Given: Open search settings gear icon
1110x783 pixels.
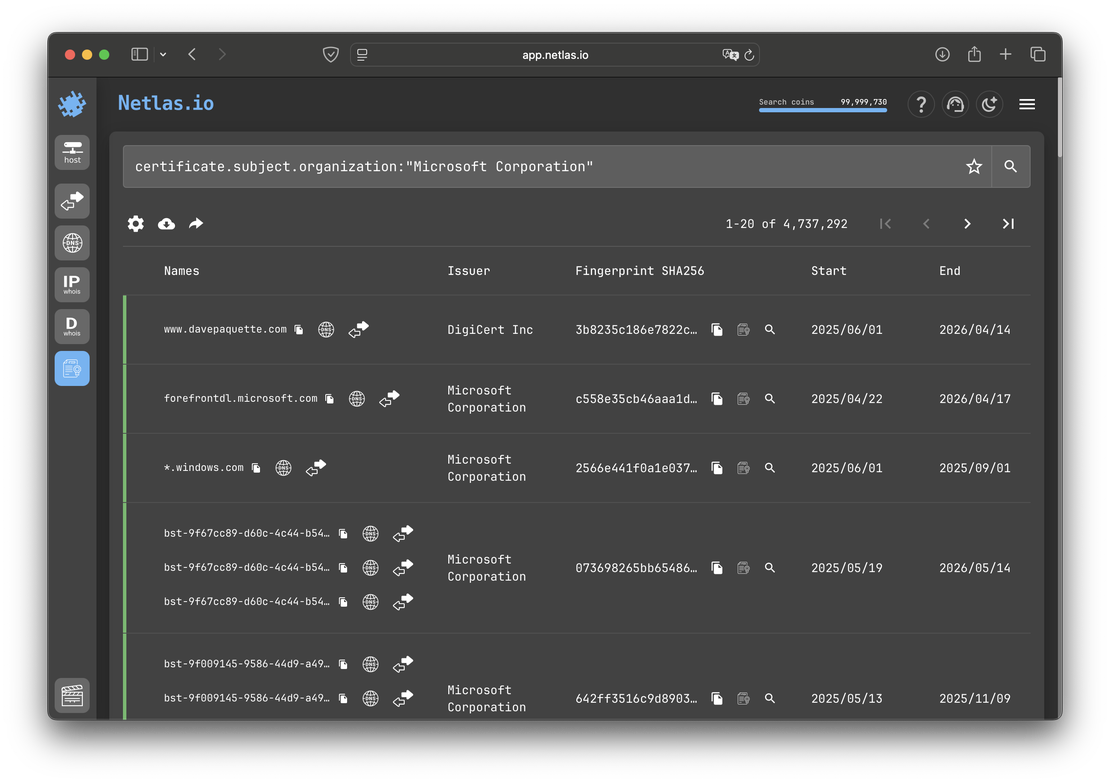Looking at the screenshot, I should (136, 224).
